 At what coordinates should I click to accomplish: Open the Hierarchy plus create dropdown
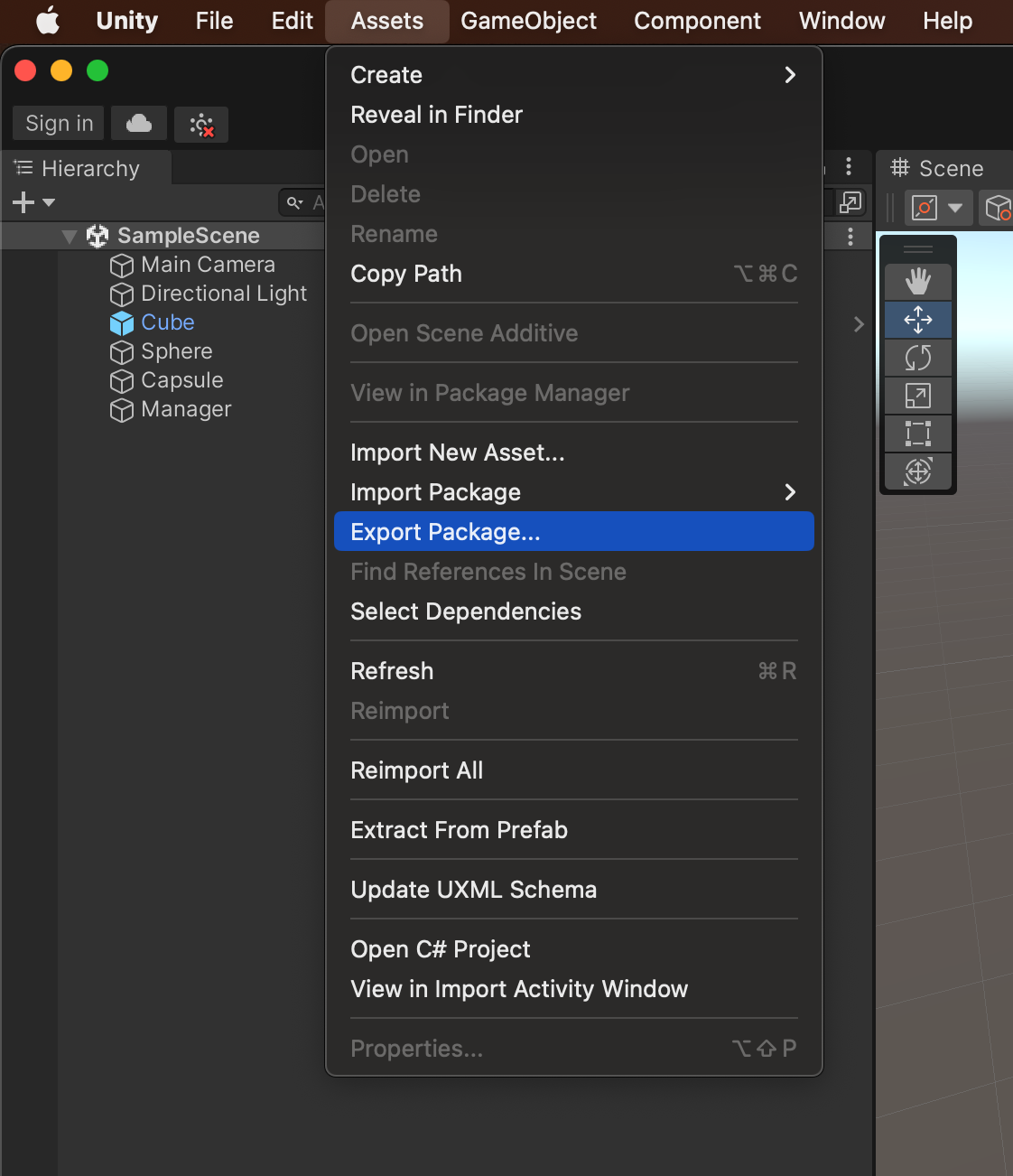tap(33, 202)
